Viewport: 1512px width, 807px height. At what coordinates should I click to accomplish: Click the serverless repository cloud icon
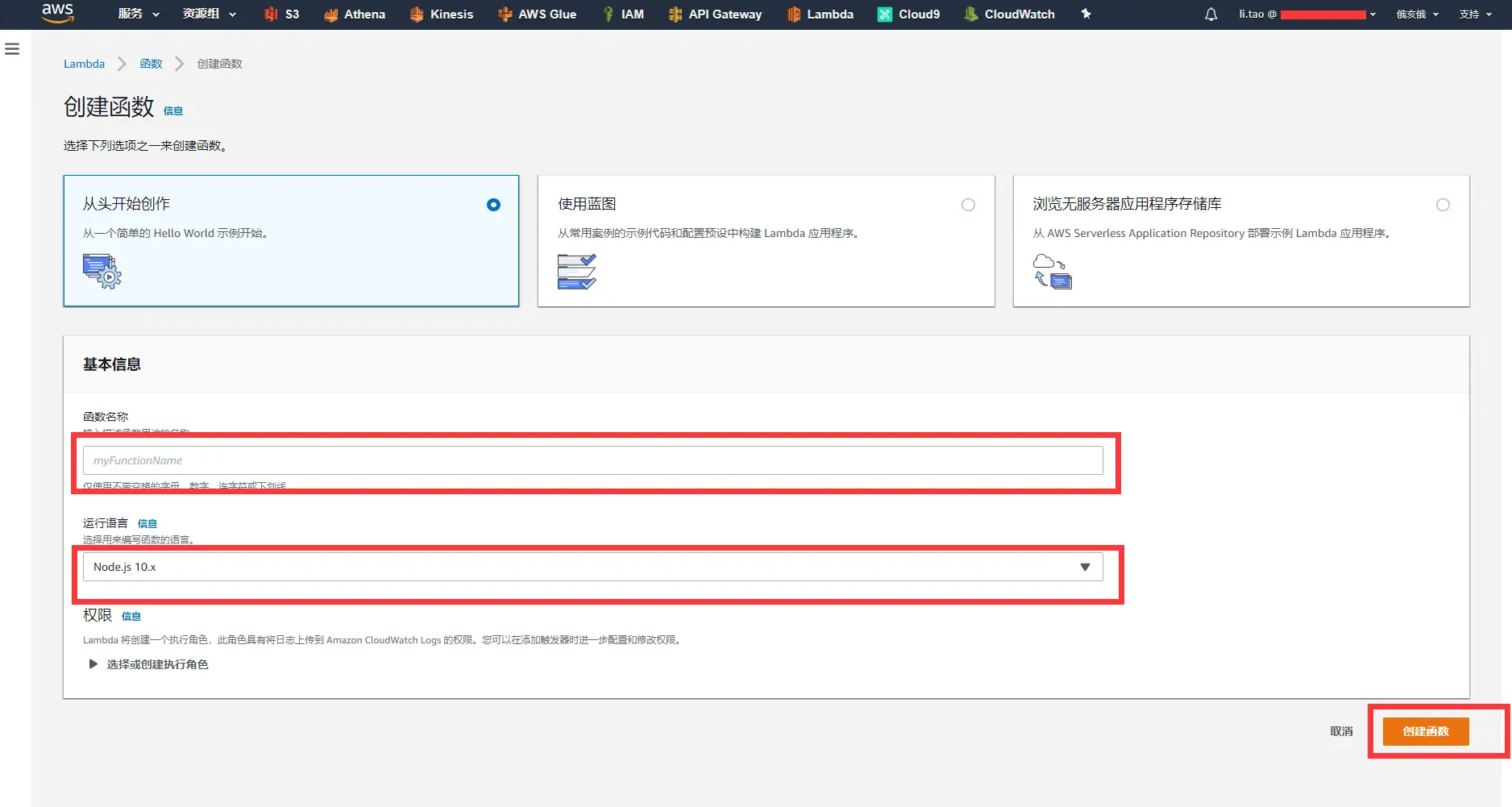tap(1053, 271)
